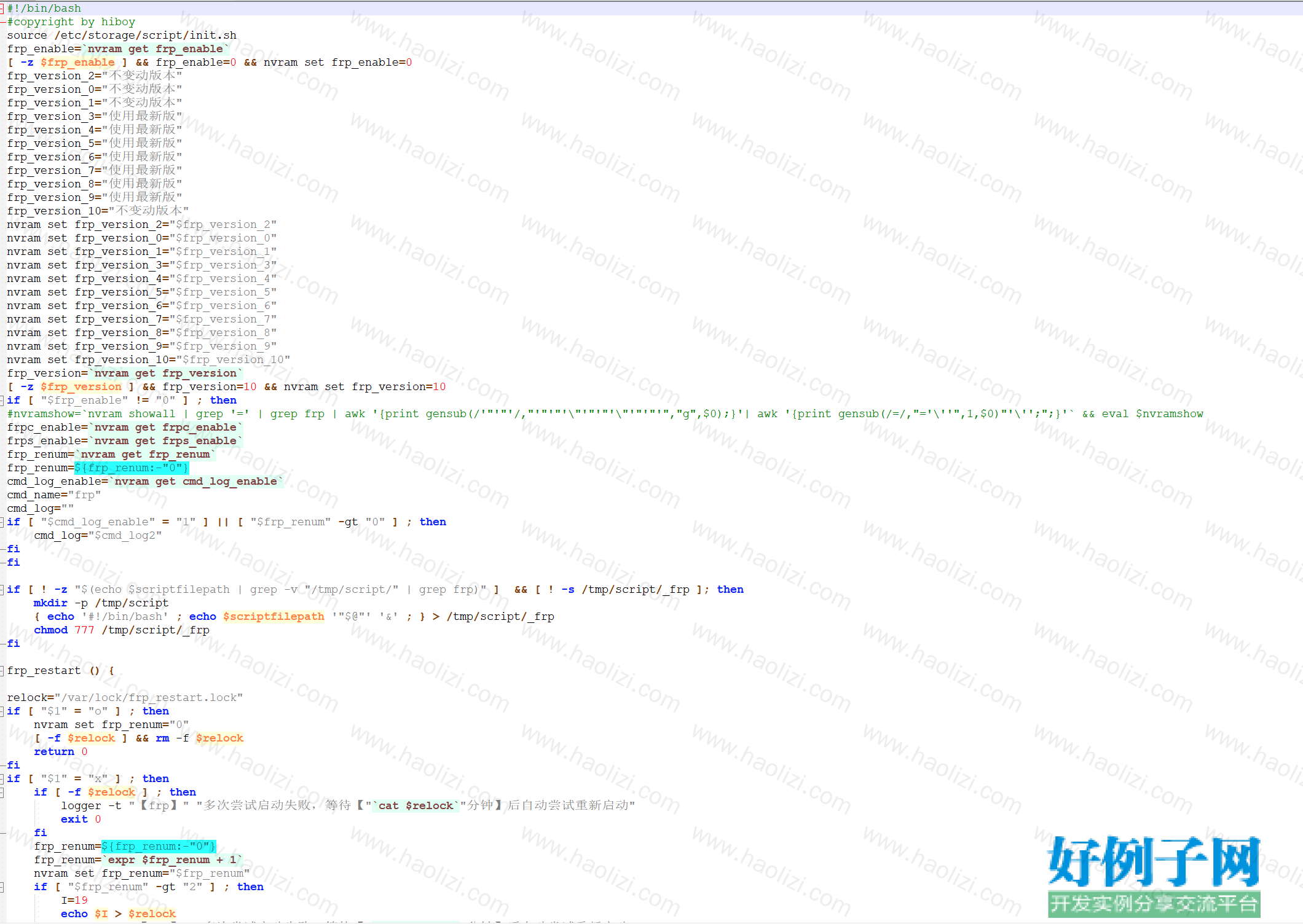Click 'nvram get frp_version' backtick expression
This screenshot has height=924, width=1303.
[x=166, y=373]
